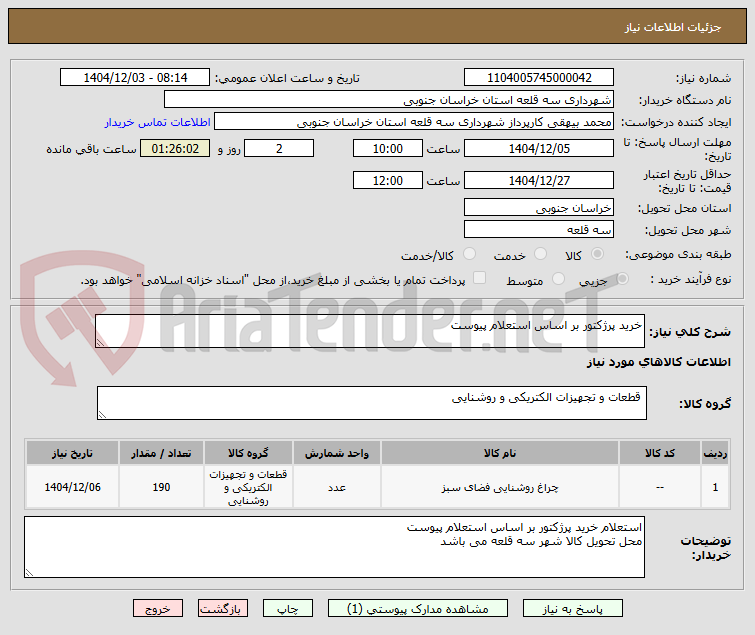The width and height of the screenshot is (755, 635).
Task: Click the بازگشت back button
Action: click(222, 609)
